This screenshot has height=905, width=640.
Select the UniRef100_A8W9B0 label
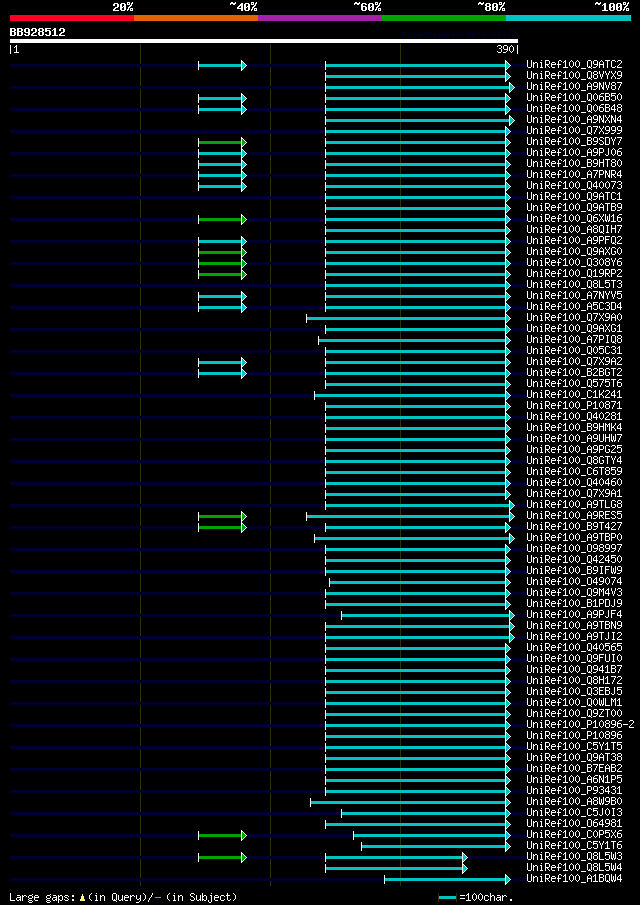574,802
